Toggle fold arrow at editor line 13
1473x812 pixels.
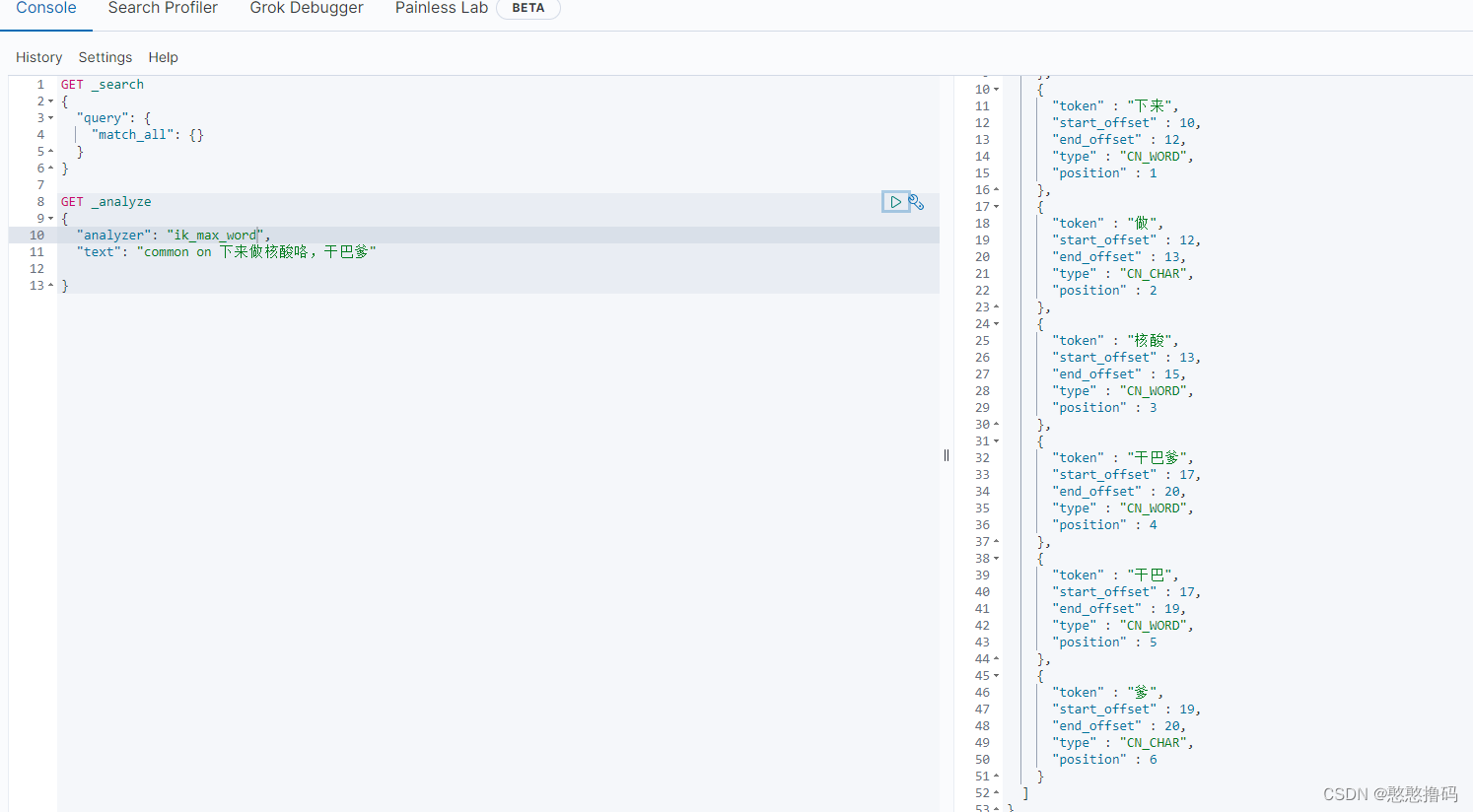click(50, 286)
